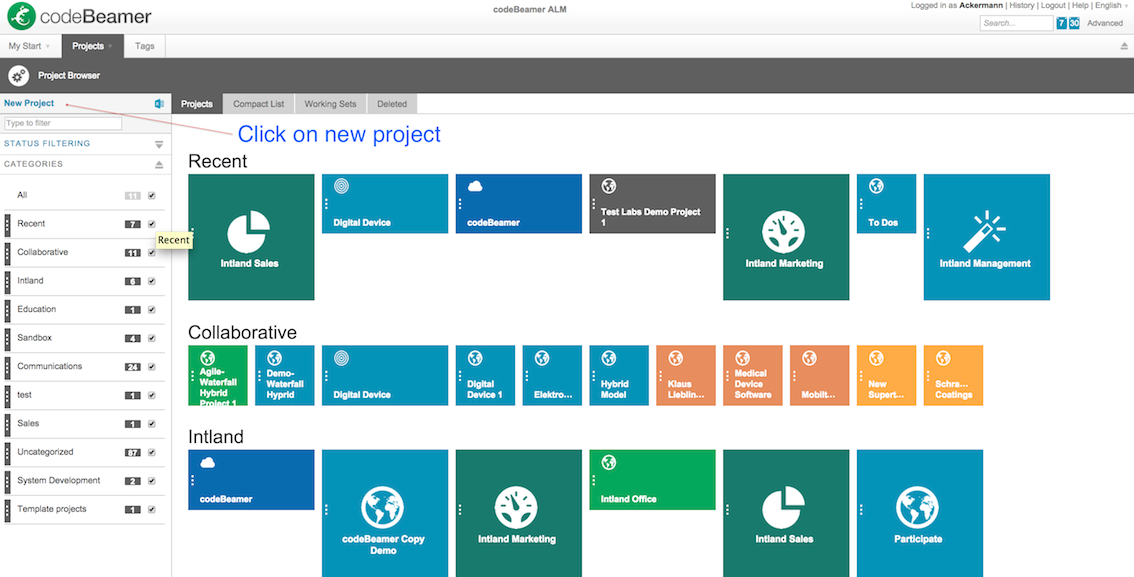Open the Schra… Coatings tile
The width and height of the screenshot is (1134, 577).
tap(953, 375)
